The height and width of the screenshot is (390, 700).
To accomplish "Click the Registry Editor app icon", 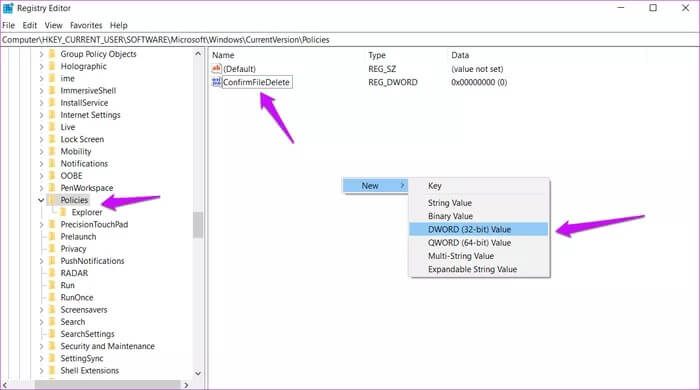I will pyautogui.click(x=8, y=8).
